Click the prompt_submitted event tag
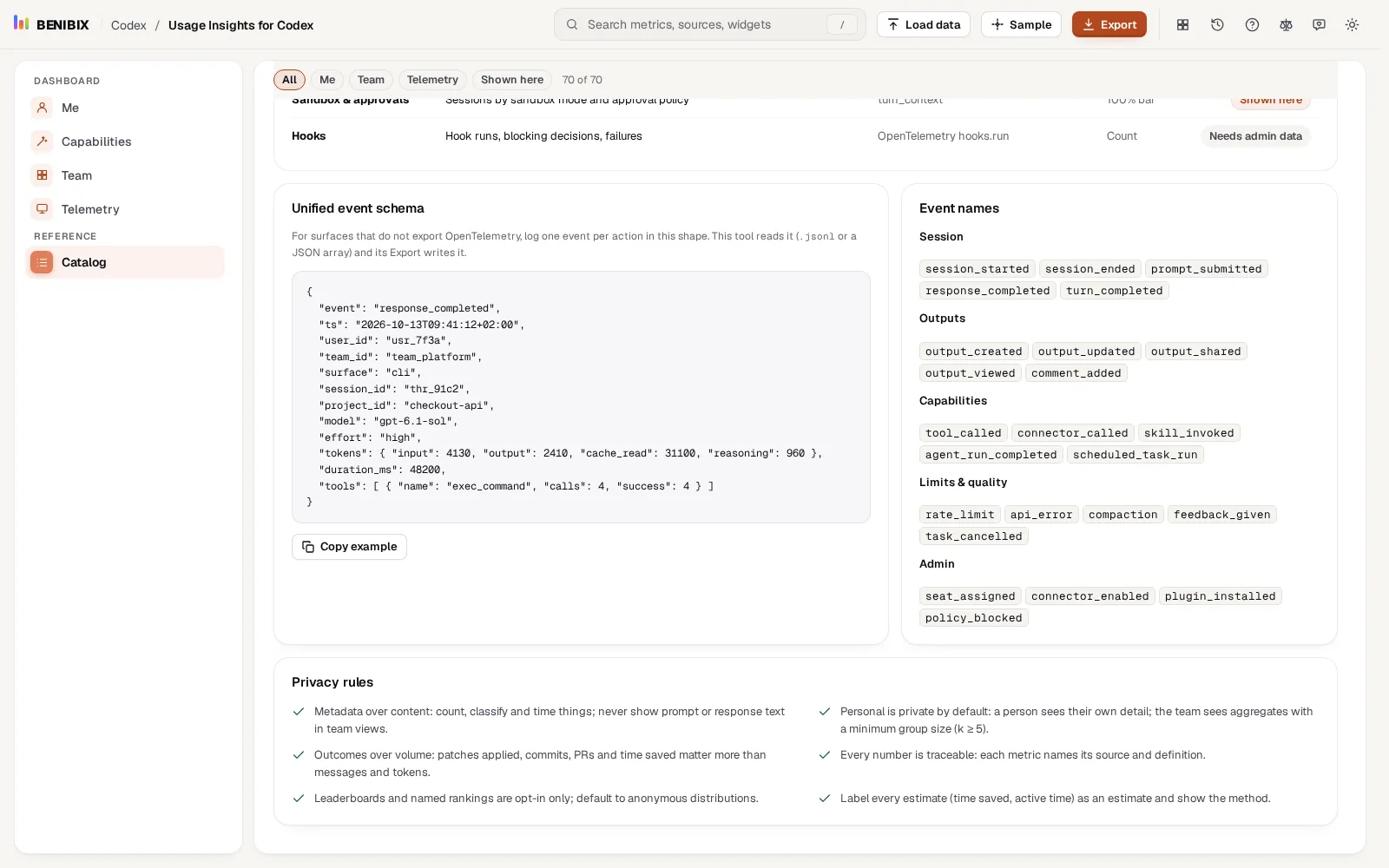The height and width of the screenshot is (868, 1389). pyautogui.click(x=1207, y=269)
